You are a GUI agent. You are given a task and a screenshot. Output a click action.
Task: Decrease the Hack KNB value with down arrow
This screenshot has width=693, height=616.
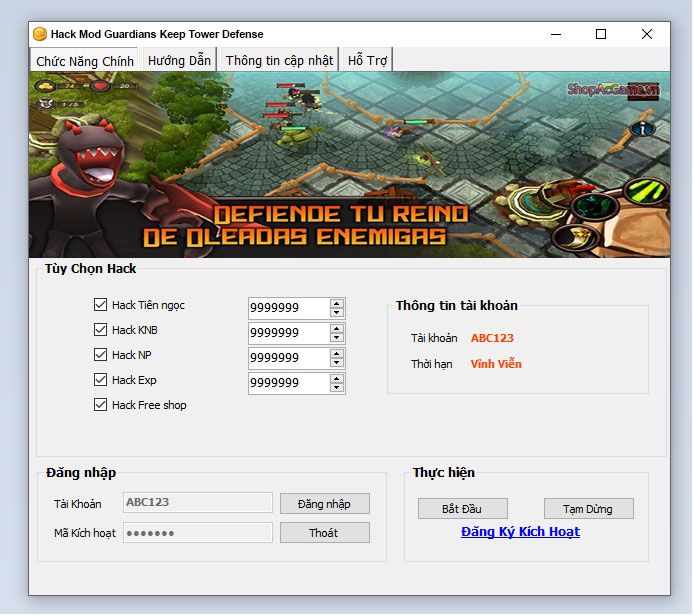[337, 338]
